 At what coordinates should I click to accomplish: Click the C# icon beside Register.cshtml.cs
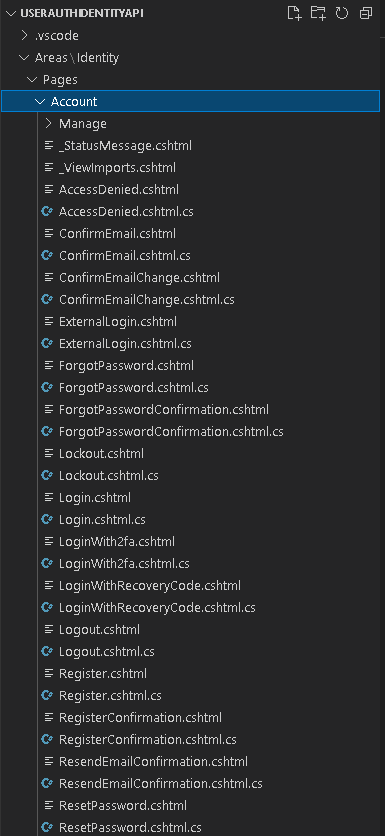(47, 695)
